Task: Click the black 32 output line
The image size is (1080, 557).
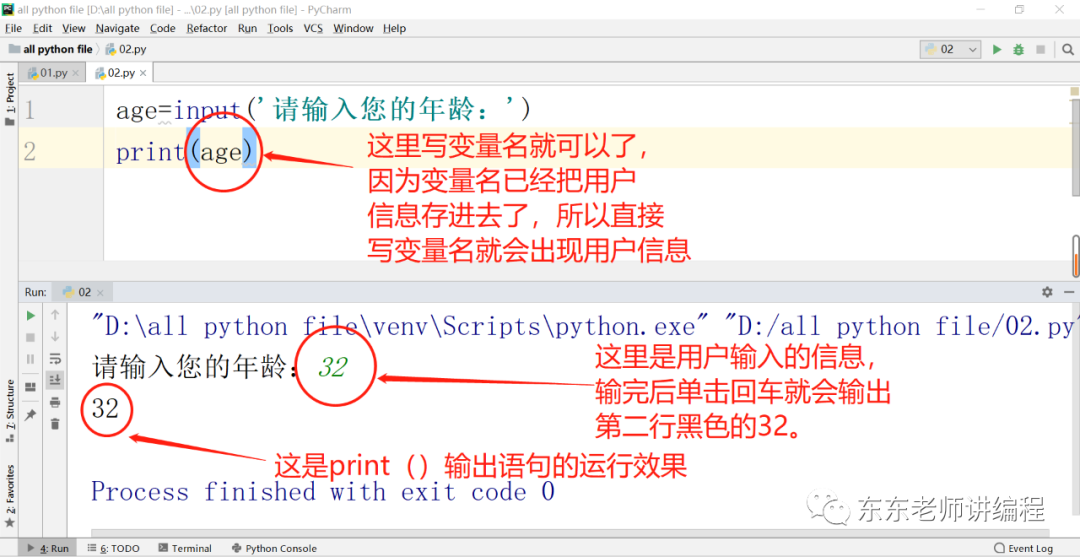Action: (105, 409)
